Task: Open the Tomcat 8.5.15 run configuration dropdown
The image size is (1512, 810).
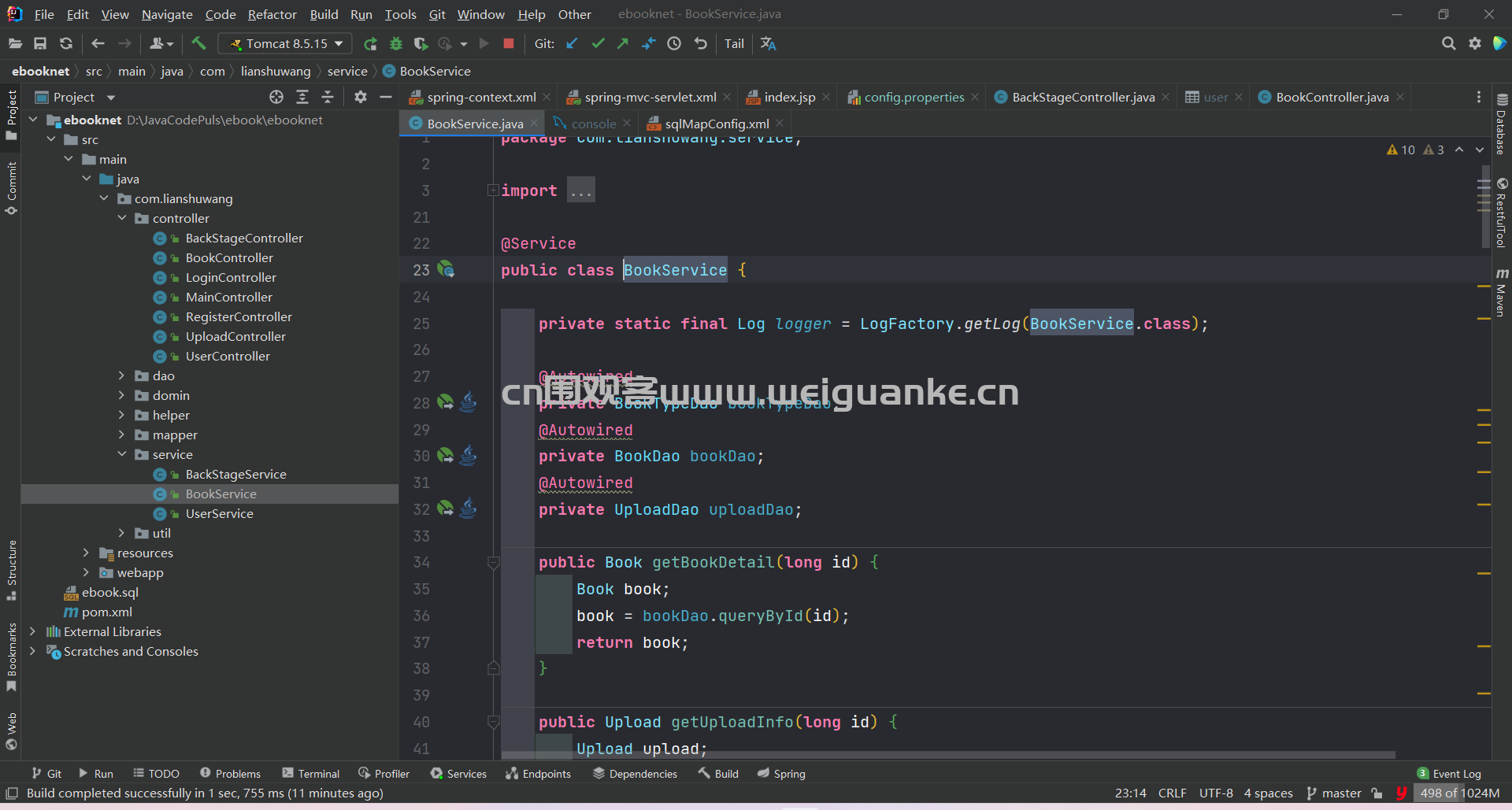Action: coord(287,44)
